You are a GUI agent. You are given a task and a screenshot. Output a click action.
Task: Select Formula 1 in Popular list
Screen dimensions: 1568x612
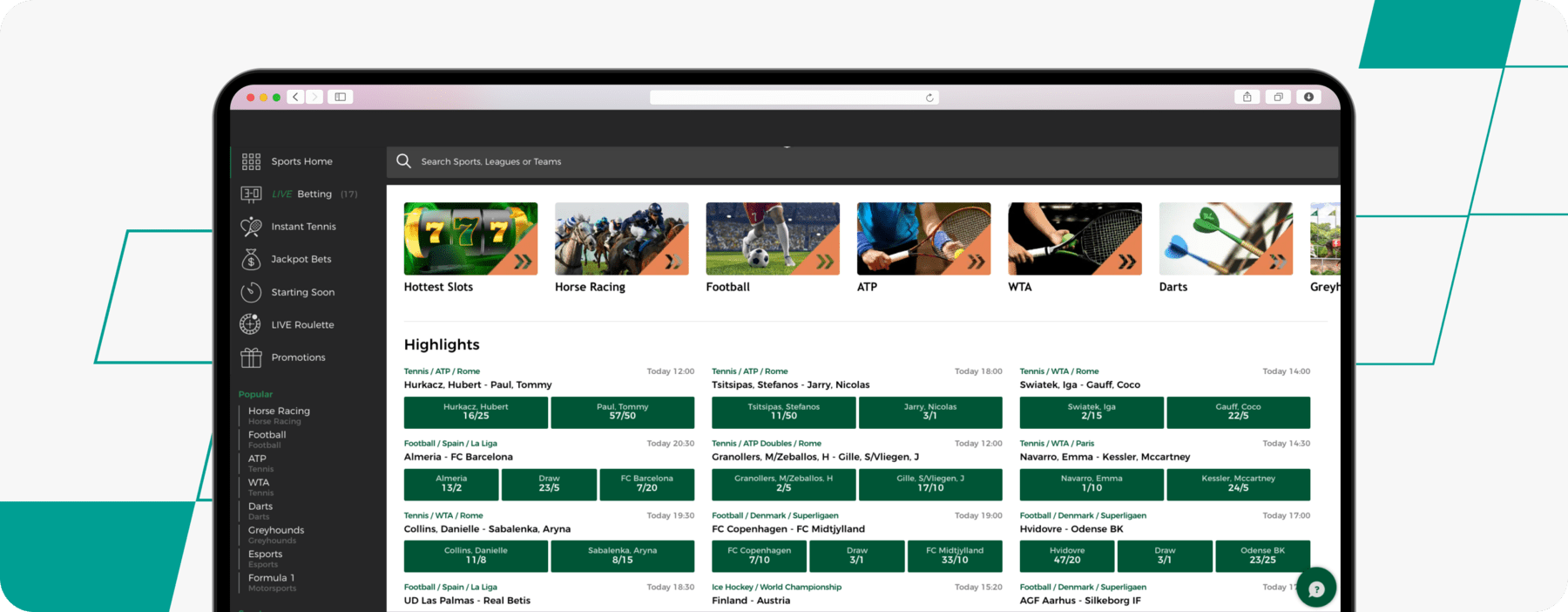271,578
